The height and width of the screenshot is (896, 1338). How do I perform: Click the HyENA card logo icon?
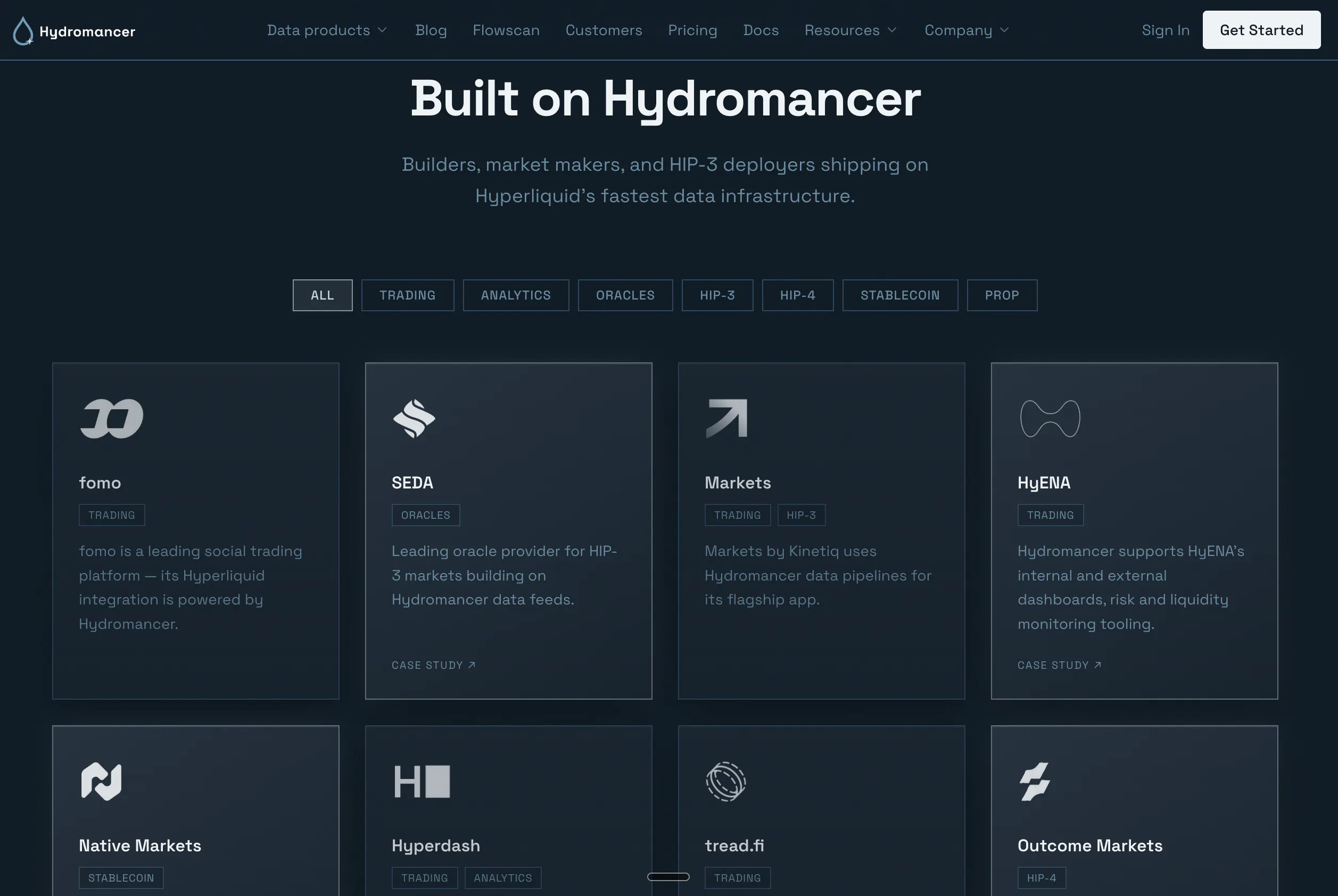1050,418
